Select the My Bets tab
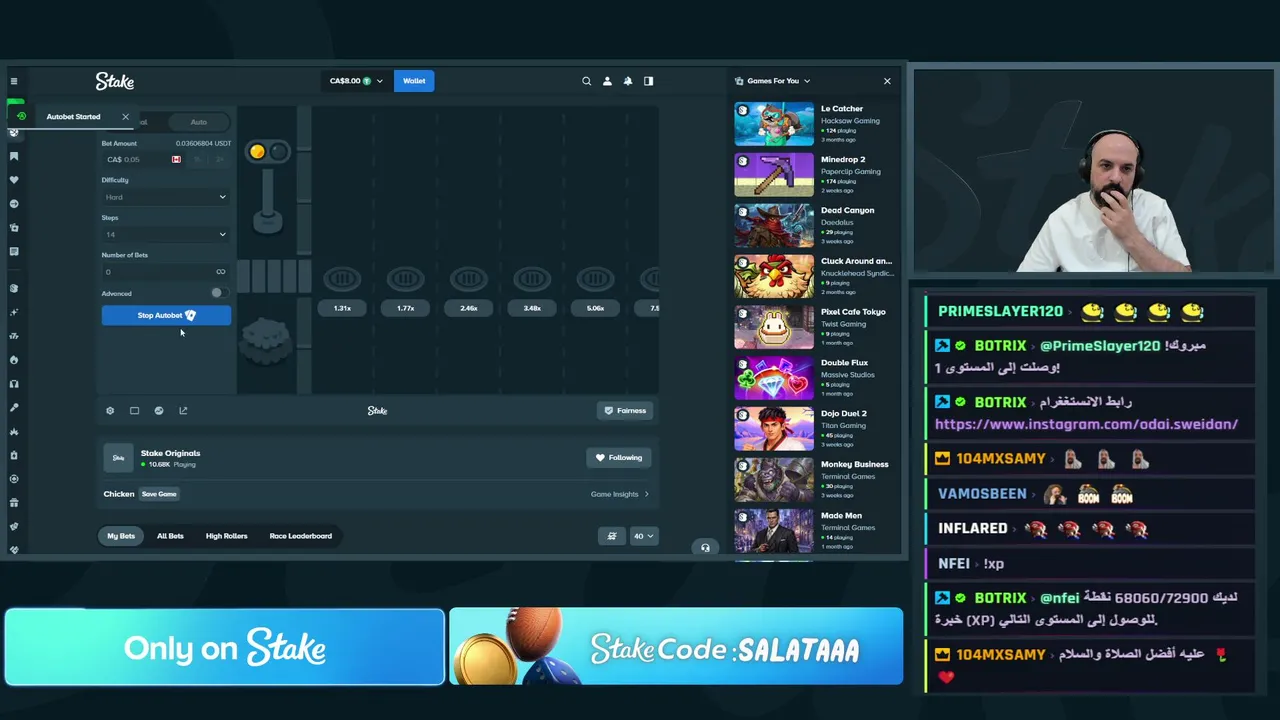This screenshot has width=1280, height=720. tap(121, 536)
